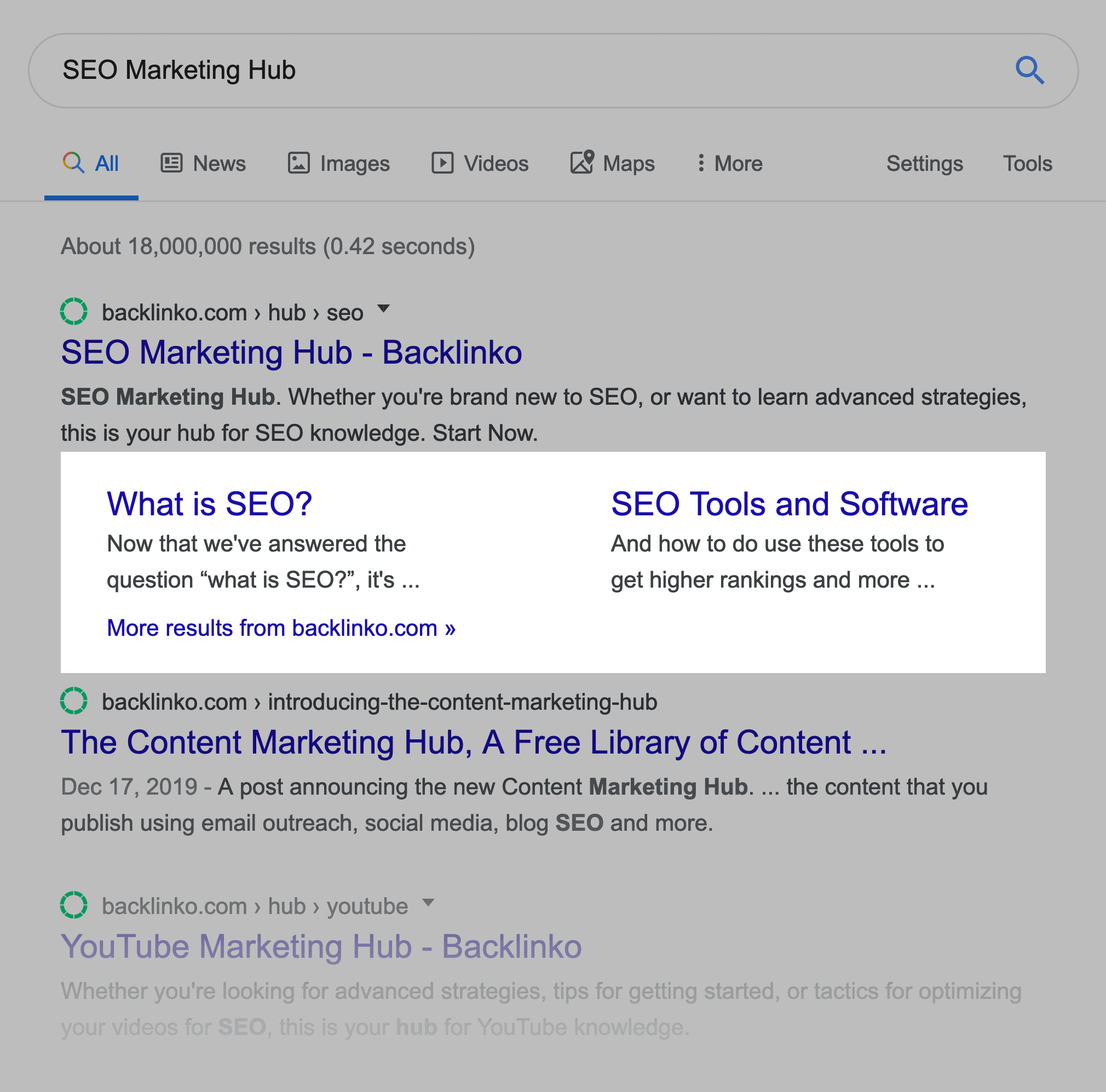The image size is (1106, 1092).
Task: Expand dropdown arrow after backlinko.com › hub › youtube
Action: tap(428, 903)
